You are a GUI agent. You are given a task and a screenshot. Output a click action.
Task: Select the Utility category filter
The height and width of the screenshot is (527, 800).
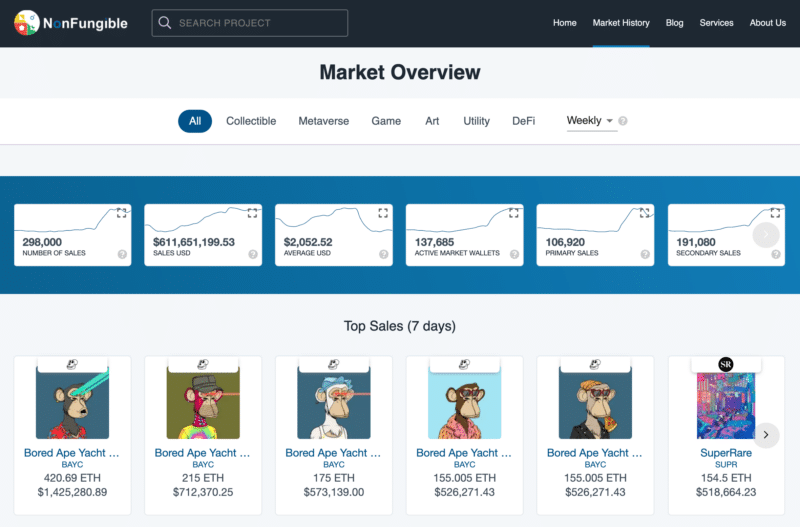point(477,121)
